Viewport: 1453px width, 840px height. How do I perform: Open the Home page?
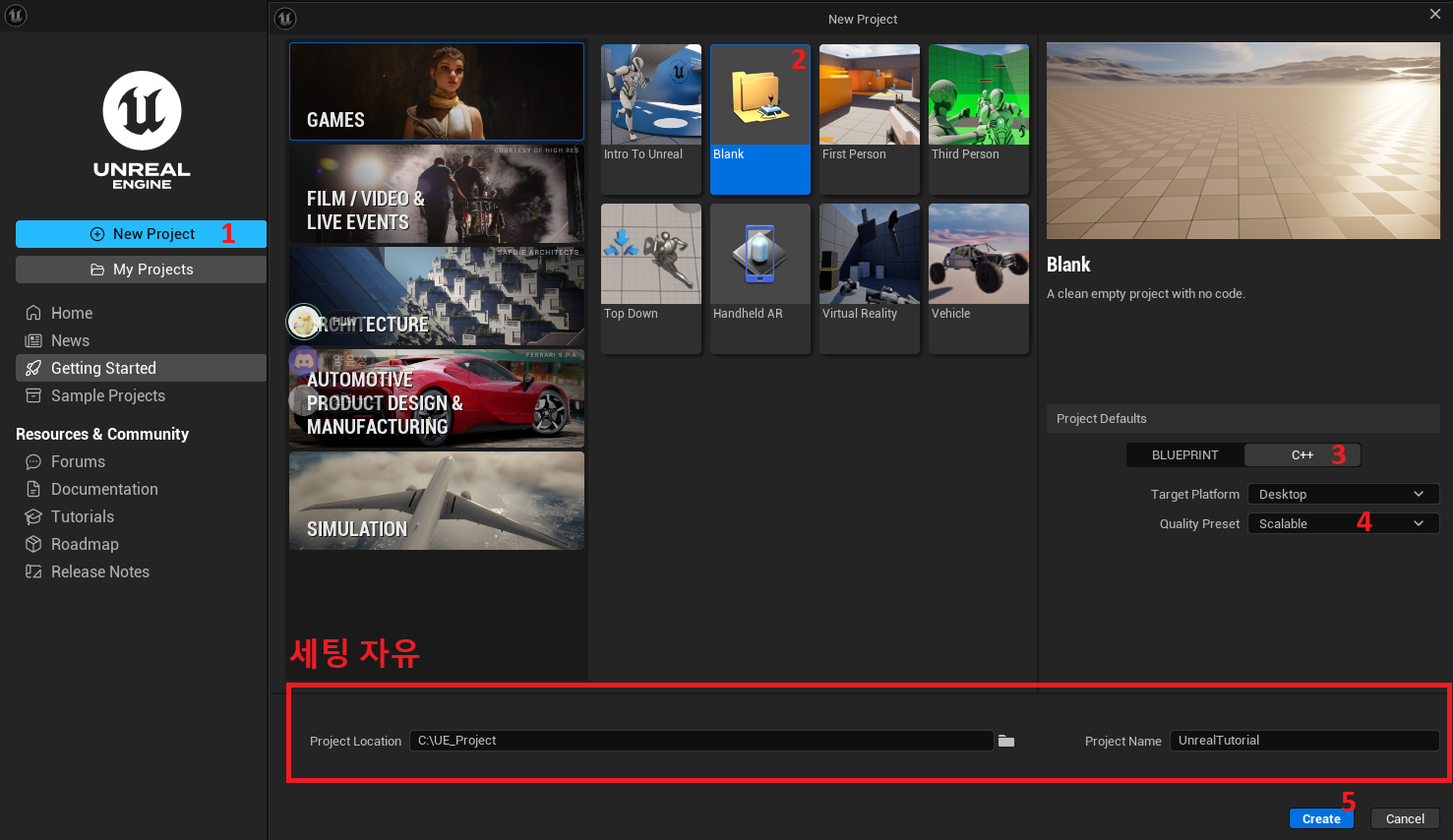click(x=141, y=313)
